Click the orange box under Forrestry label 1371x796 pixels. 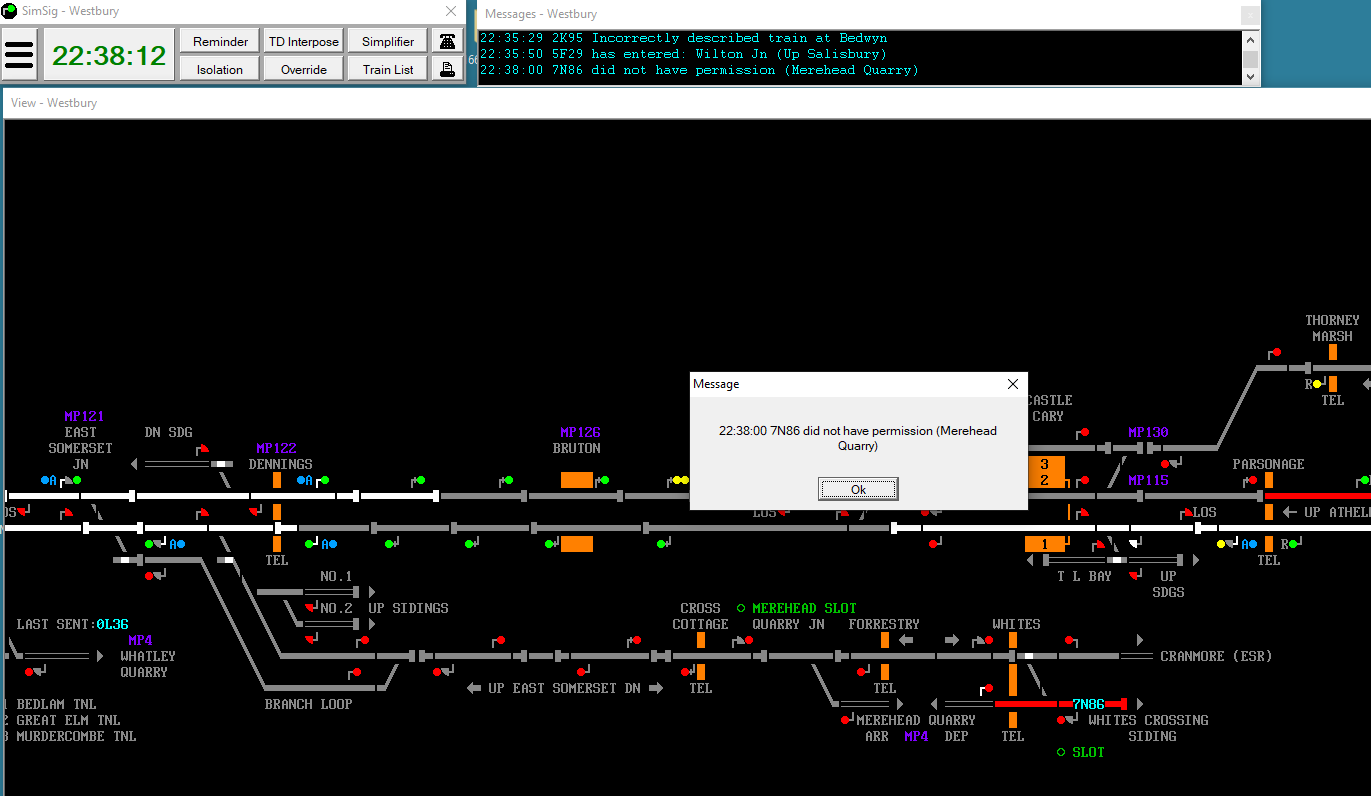885,640
